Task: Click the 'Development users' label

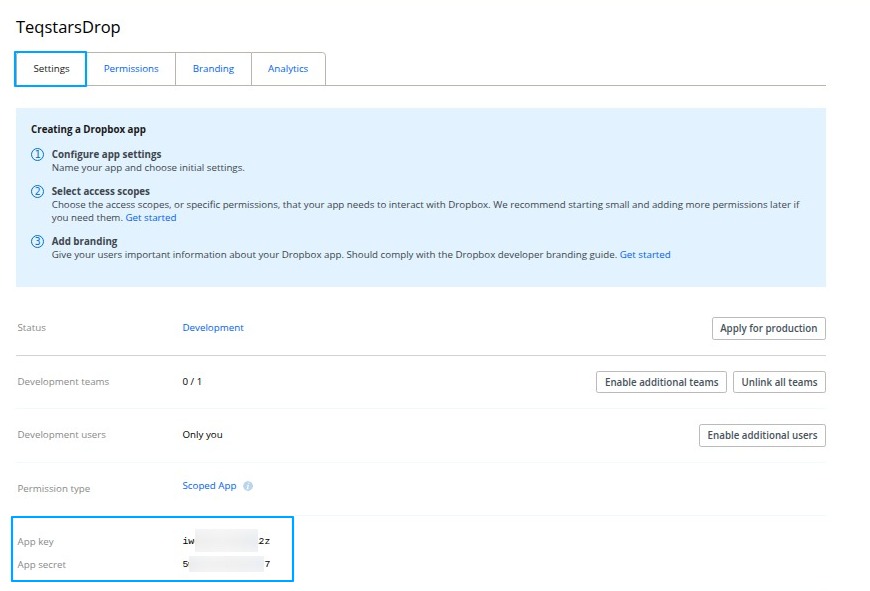Action: tap(62, 435)
